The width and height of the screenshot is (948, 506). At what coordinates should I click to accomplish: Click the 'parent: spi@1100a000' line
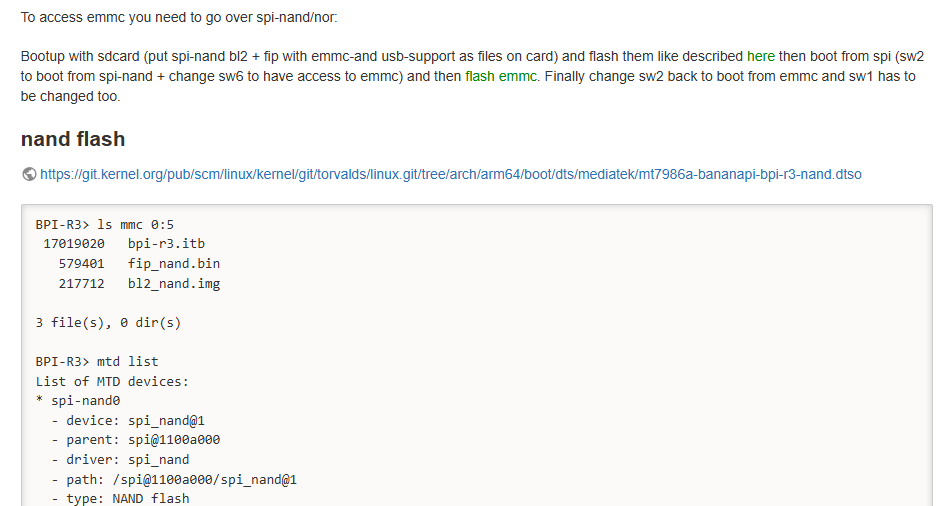click(135, 440)
